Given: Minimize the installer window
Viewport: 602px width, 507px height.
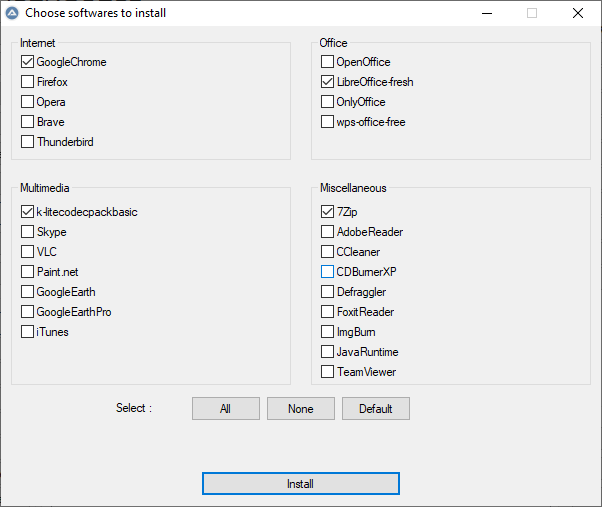Looking at the screenshot, I should [x=487, y=13].
